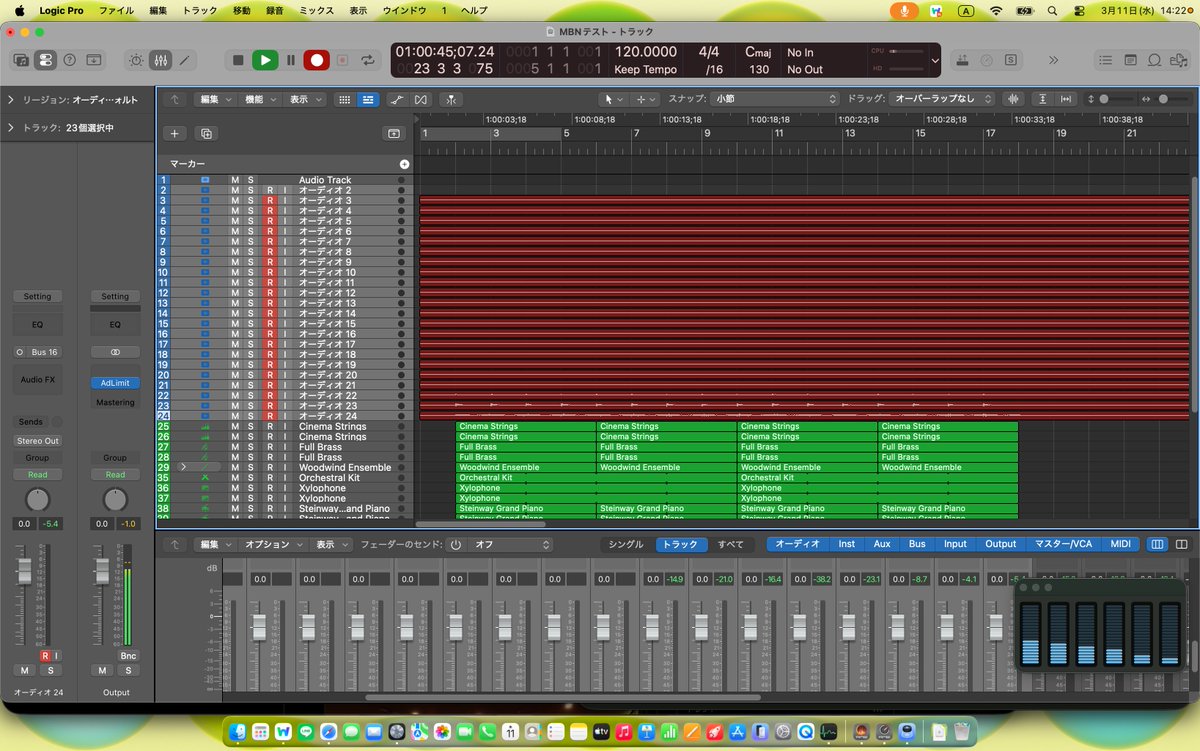The image size is (1200, 751).
Task: Toggle Show Automation button
Action: tap(397, 100)
